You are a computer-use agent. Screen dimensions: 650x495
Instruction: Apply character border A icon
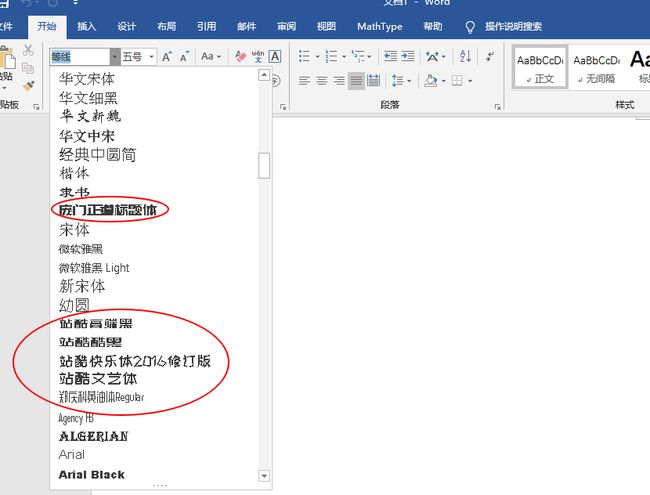275,56
